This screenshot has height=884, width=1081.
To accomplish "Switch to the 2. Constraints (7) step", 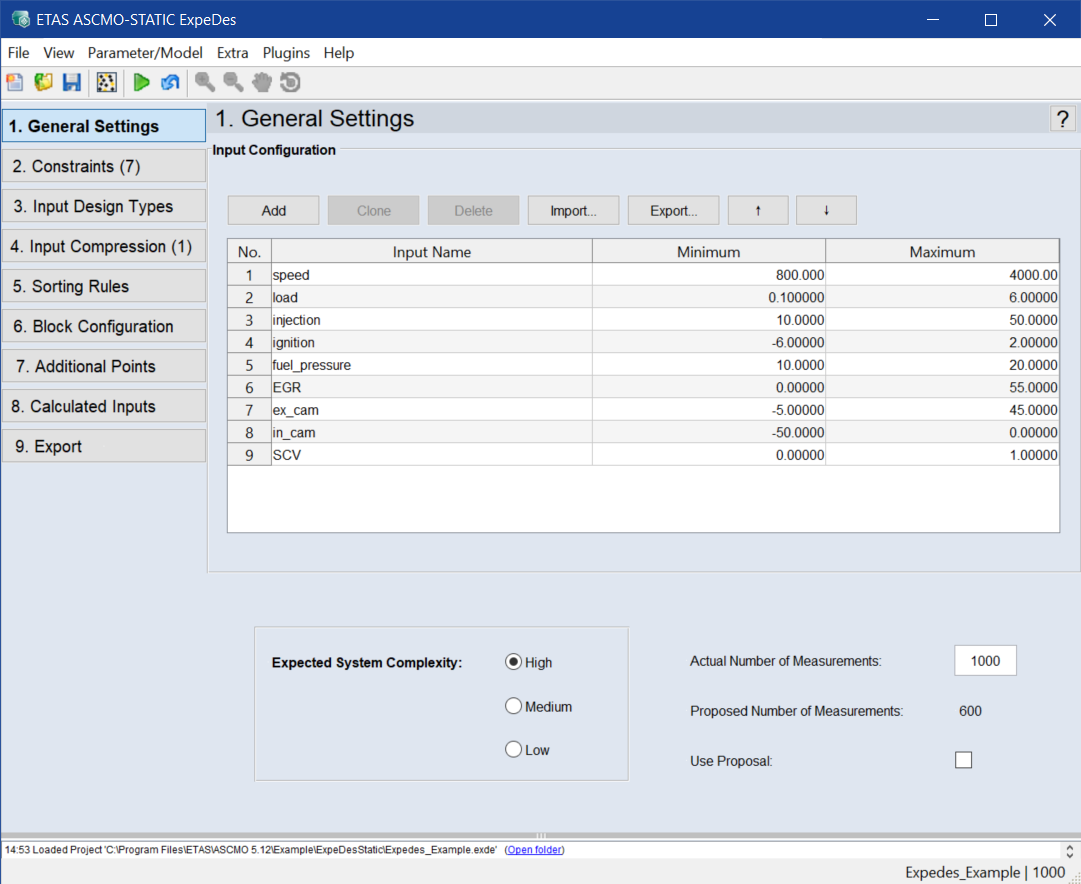I will [x=104, y=166].
